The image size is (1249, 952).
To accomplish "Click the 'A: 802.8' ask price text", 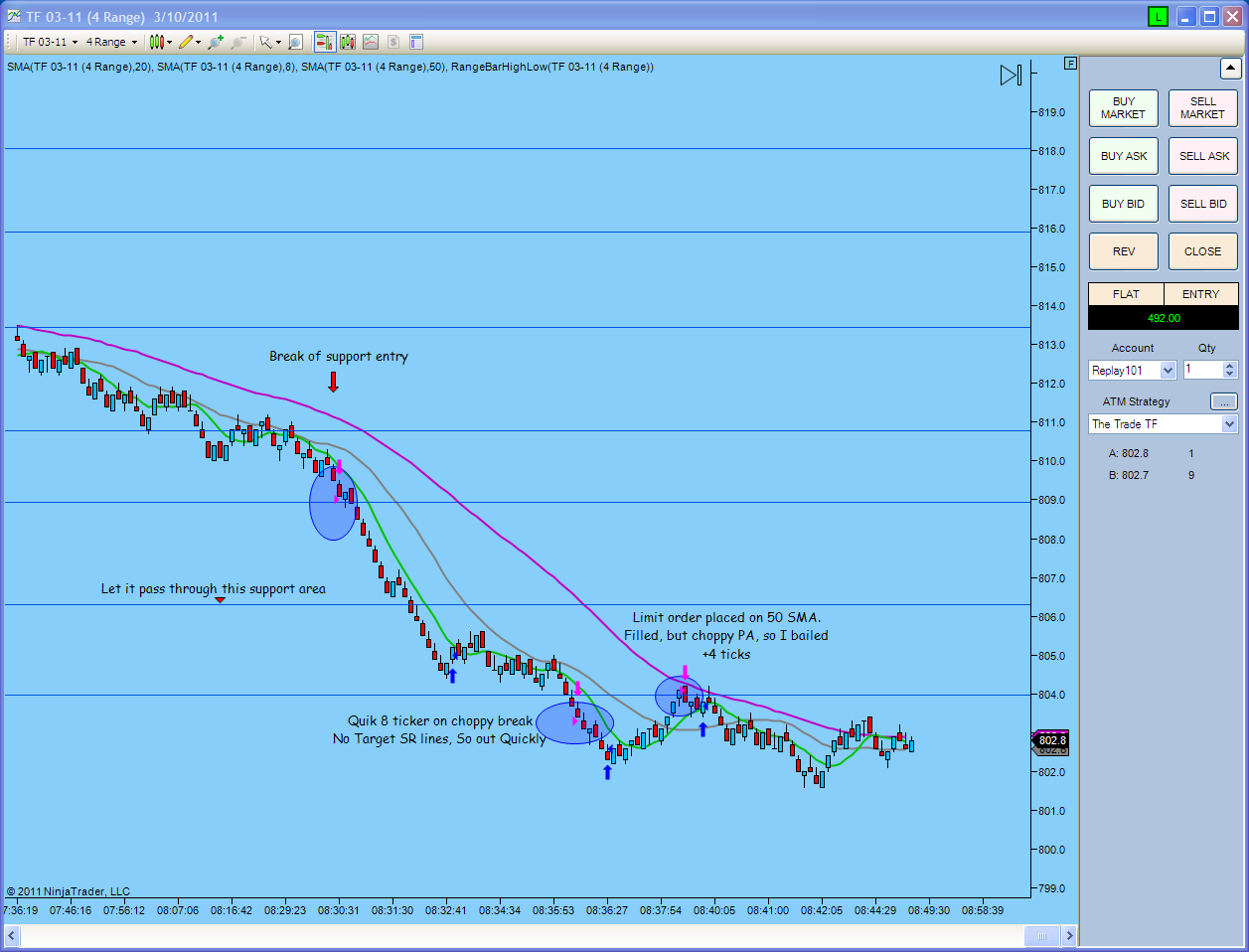I will [x=1128, y=453].
